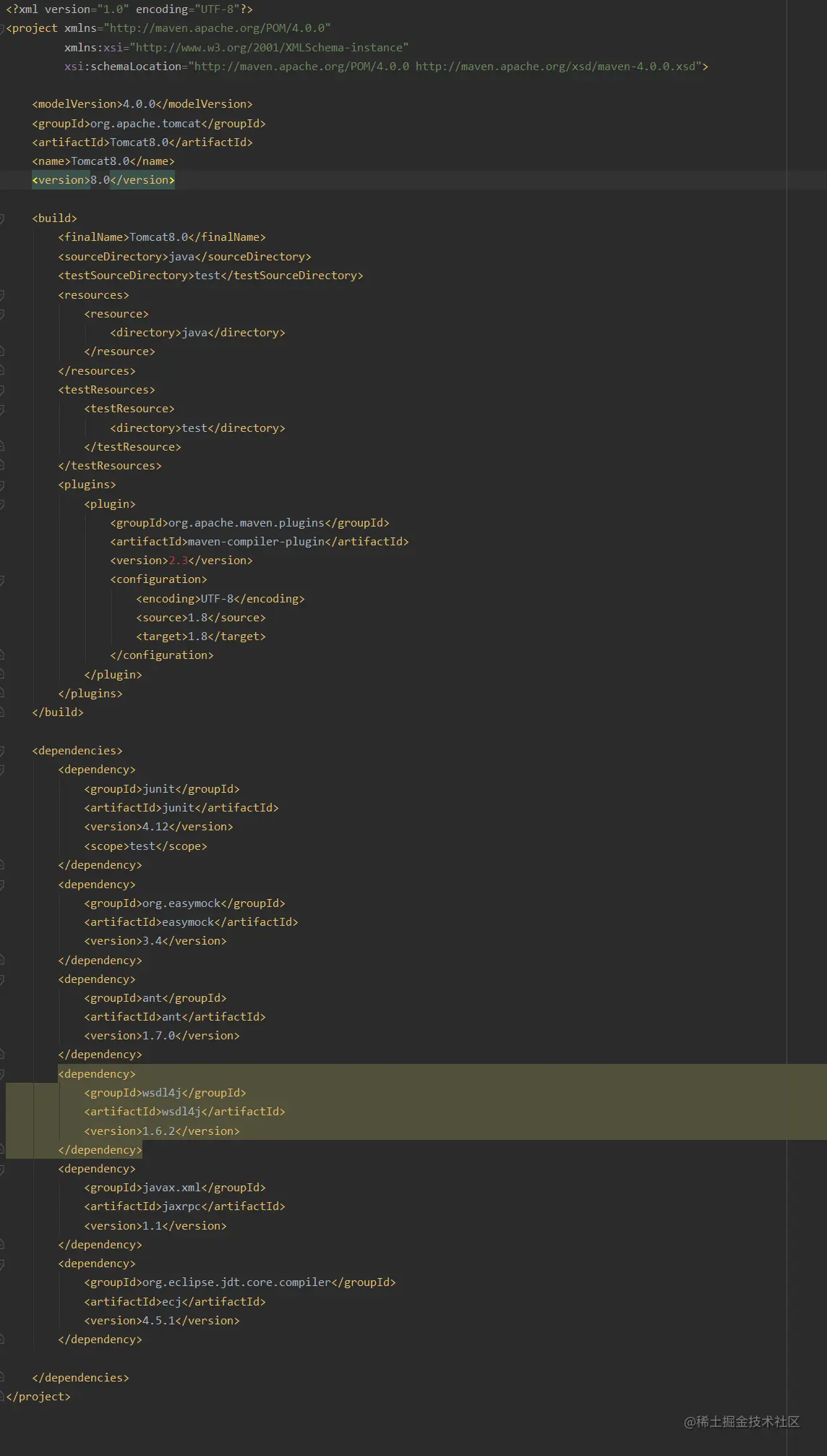Click <version>1.7.0</version> line
This screenshot has width=827, height=1456.
coord(162,1036)
